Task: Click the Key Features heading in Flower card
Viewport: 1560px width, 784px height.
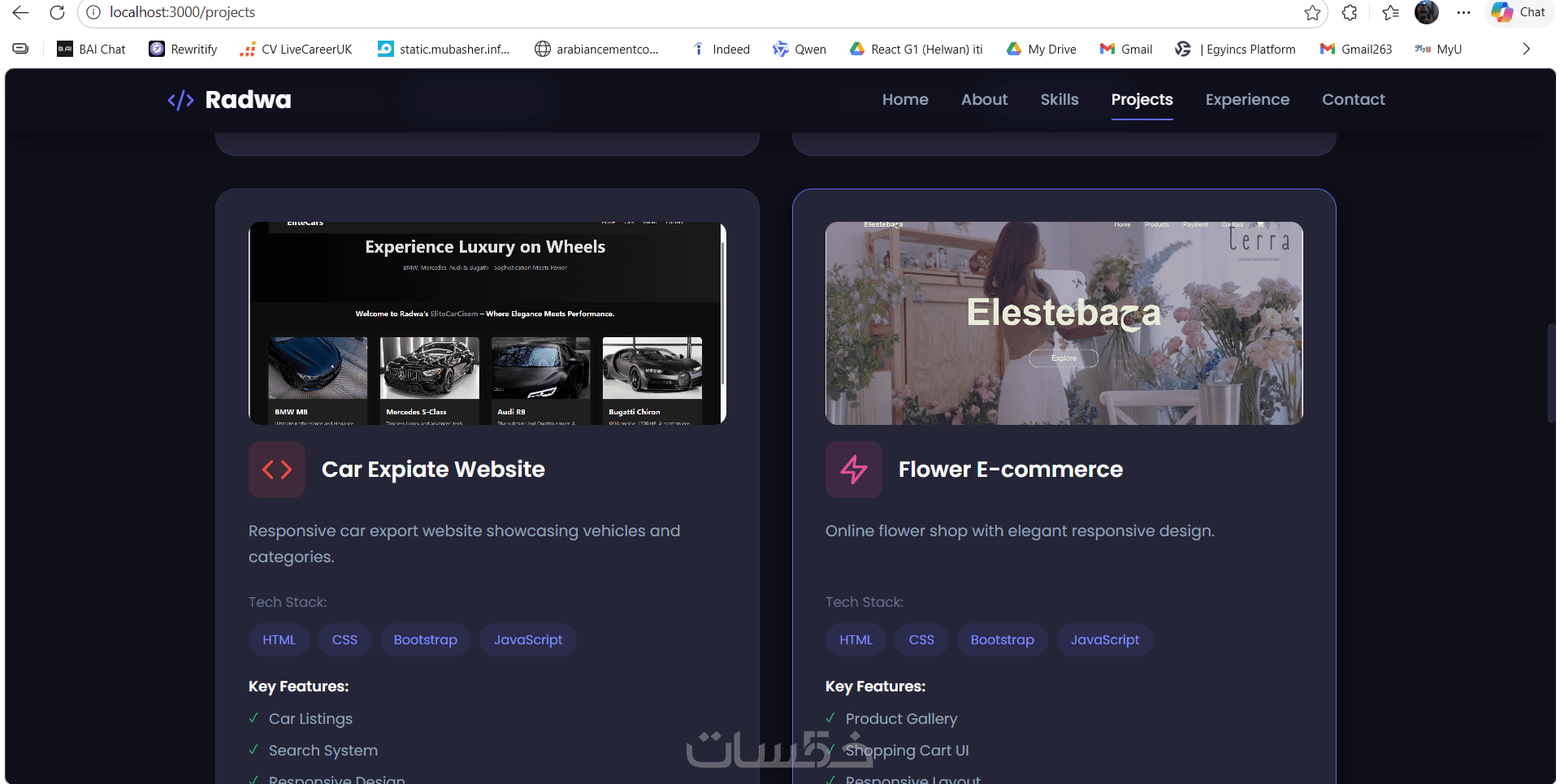Action: [875, 687]
